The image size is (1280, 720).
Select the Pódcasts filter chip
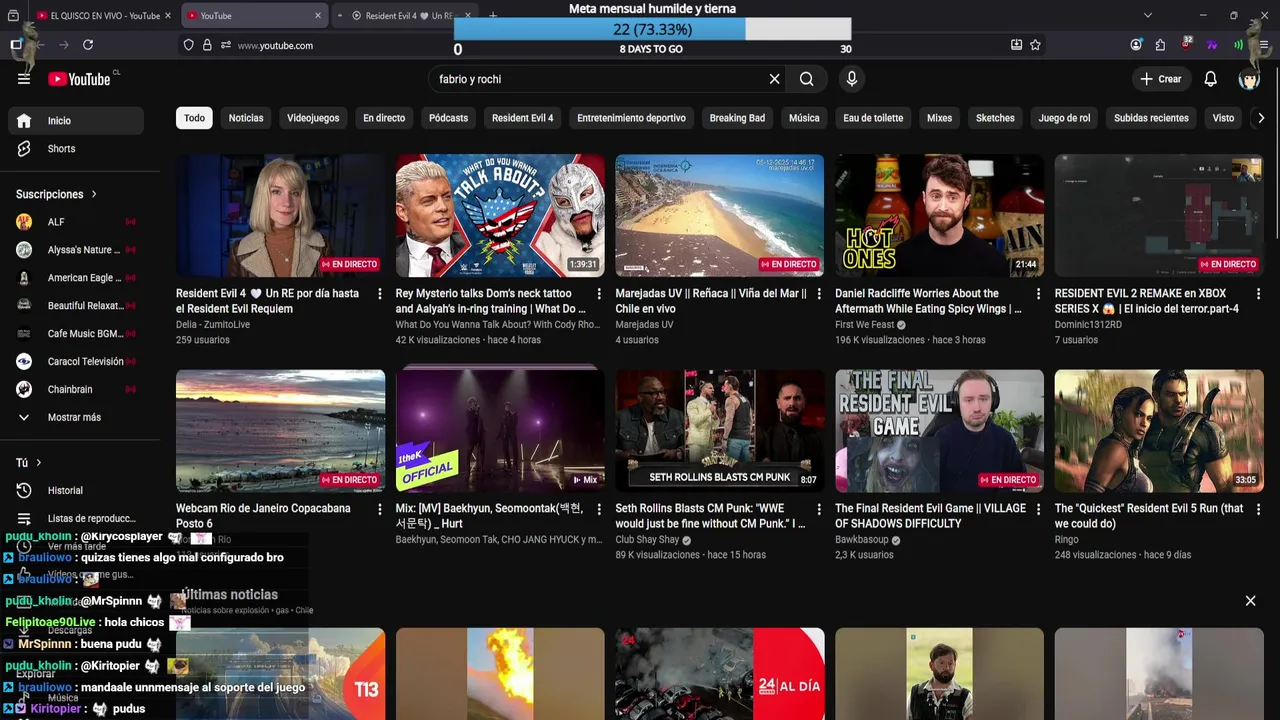[x=448, y=118]
